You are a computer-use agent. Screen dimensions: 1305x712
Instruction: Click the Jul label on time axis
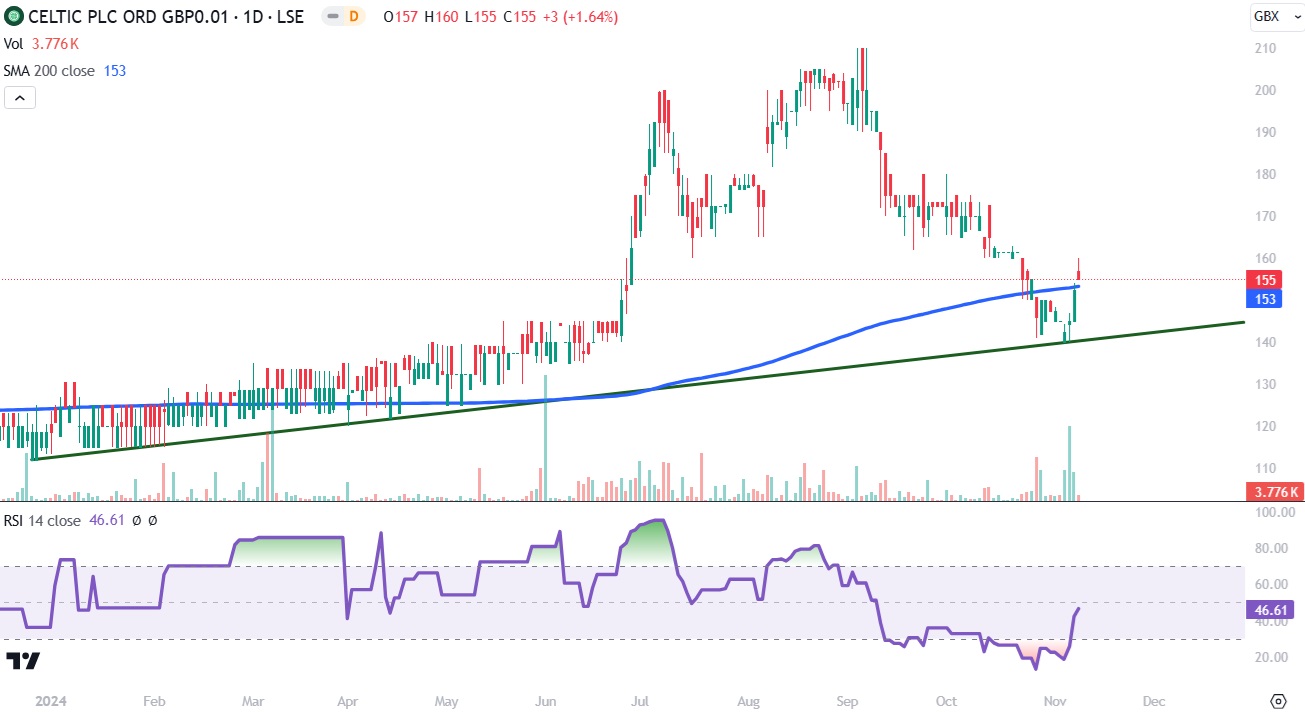click(x=640, y=700)
